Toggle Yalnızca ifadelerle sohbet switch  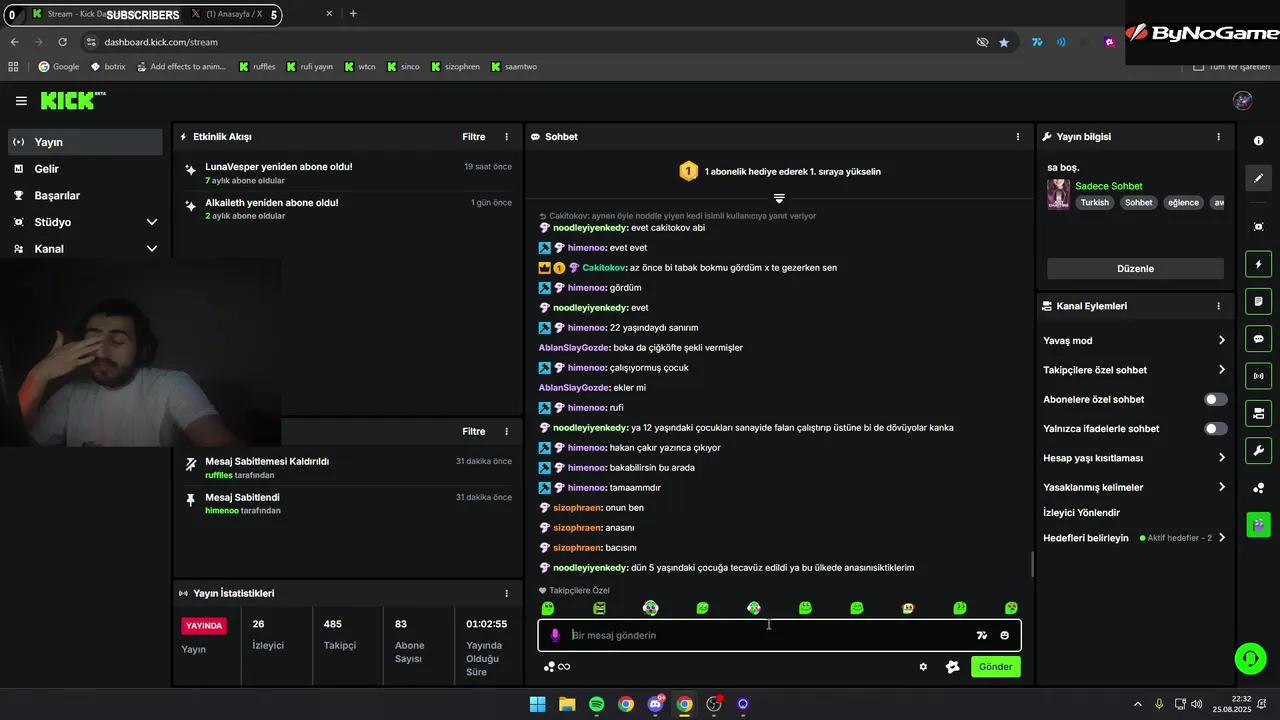[x=1215, y=429]
